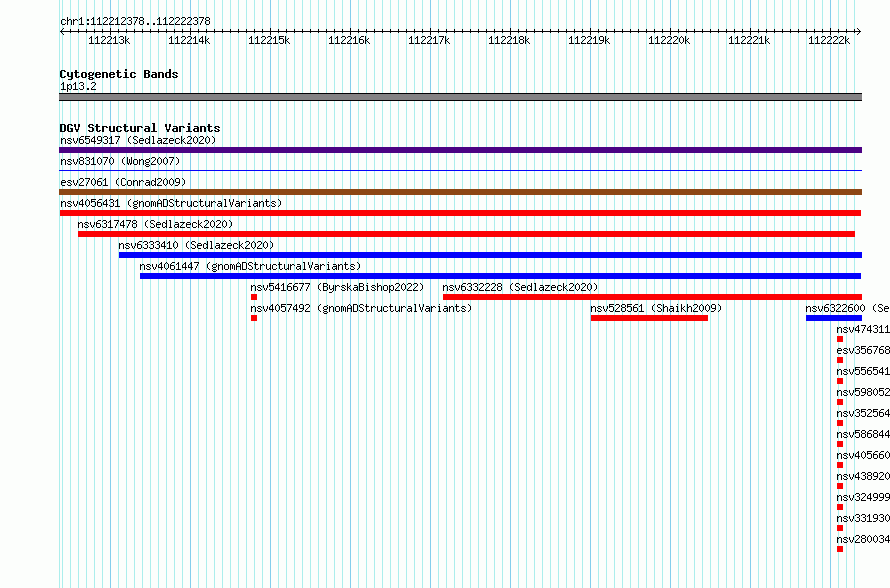Screen dimensions: 890x588
Task: Open the label beginning nsv598052
Action: point(863,392)
